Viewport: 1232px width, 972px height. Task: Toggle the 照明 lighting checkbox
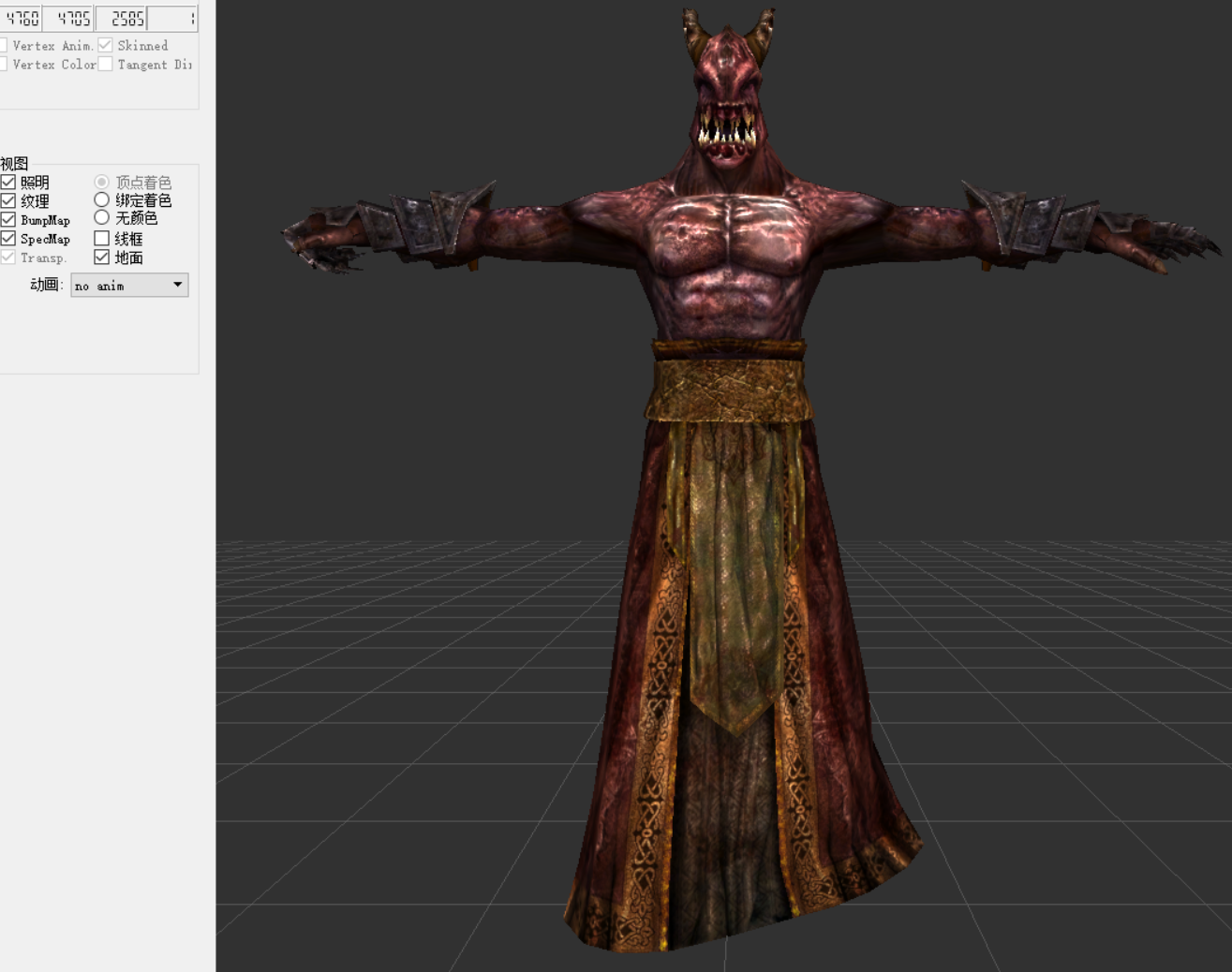(8, 182)
